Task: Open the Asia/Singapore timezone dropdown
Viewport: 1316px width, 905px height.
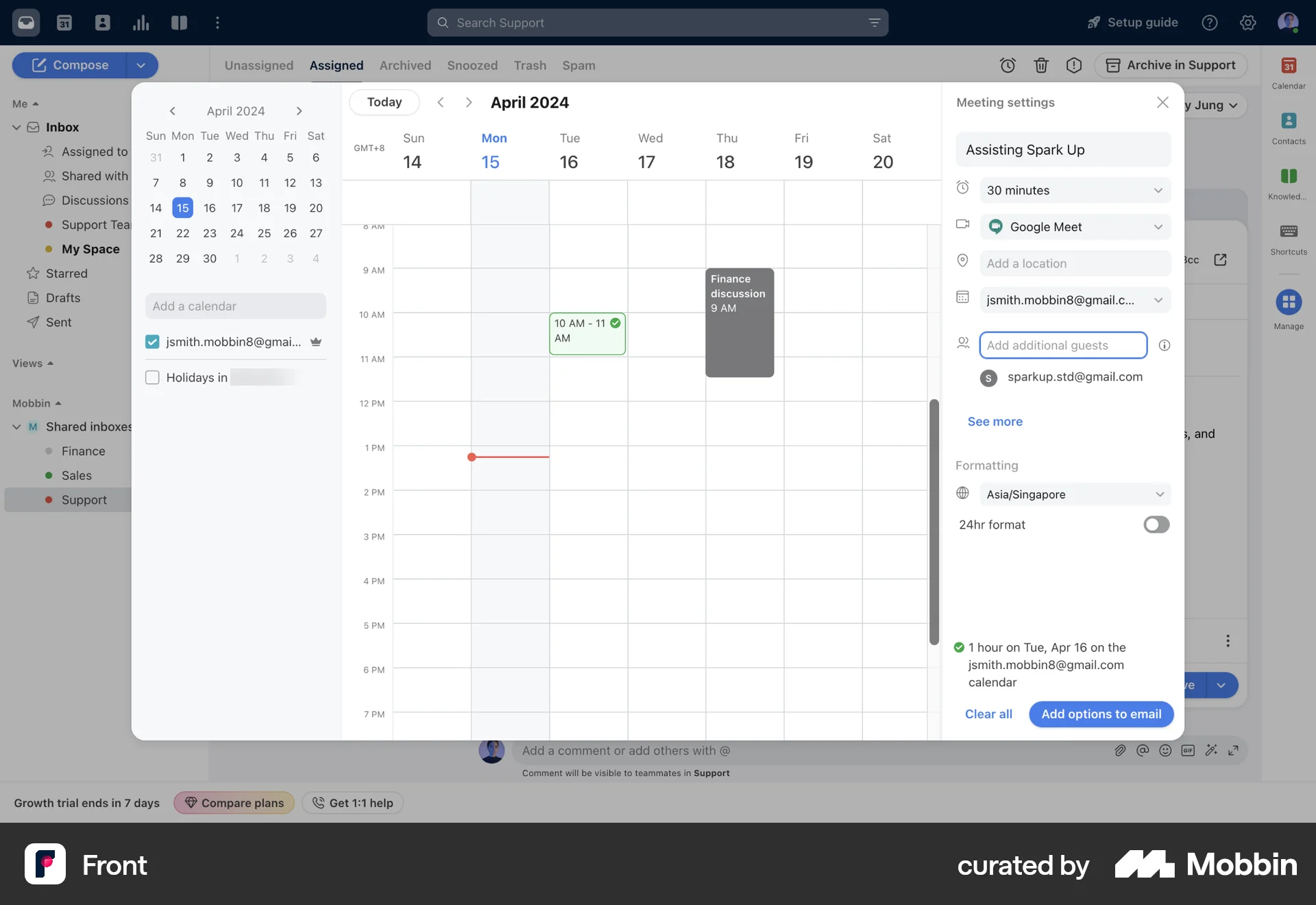Action: click(1074, 494)
